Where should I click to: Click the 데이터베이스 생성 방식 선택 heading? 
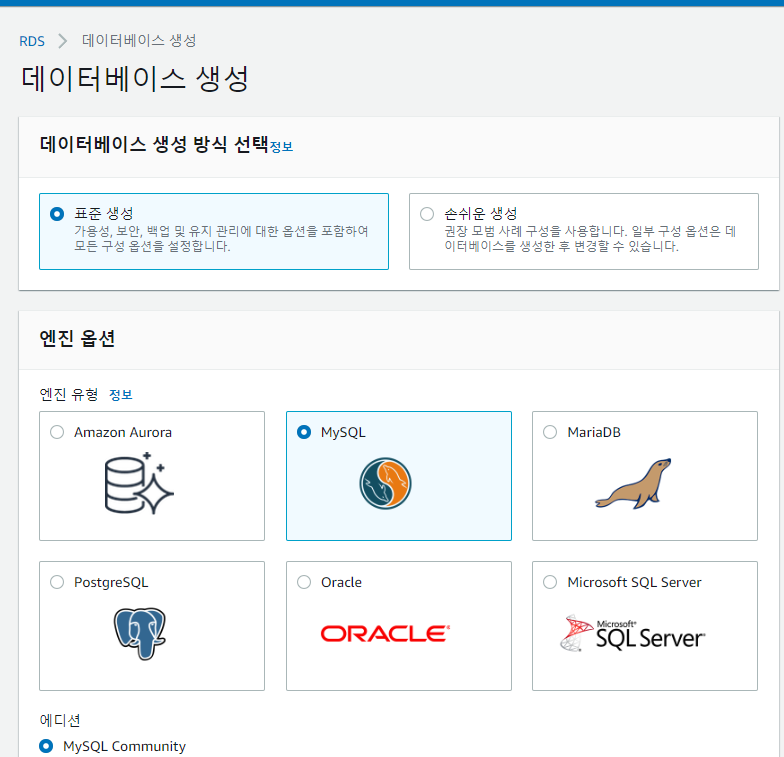click(154, 144)
